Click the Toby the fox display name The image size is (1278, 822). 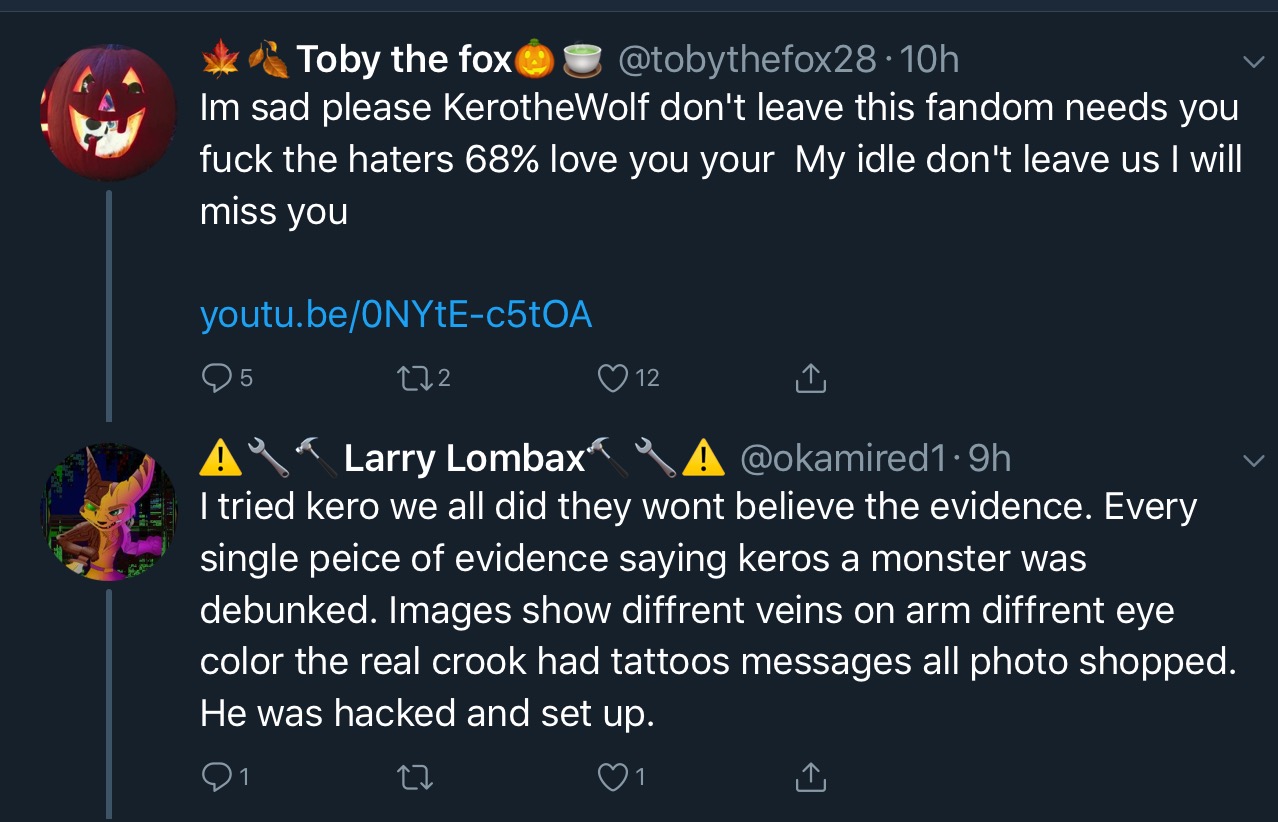point(404,60)
